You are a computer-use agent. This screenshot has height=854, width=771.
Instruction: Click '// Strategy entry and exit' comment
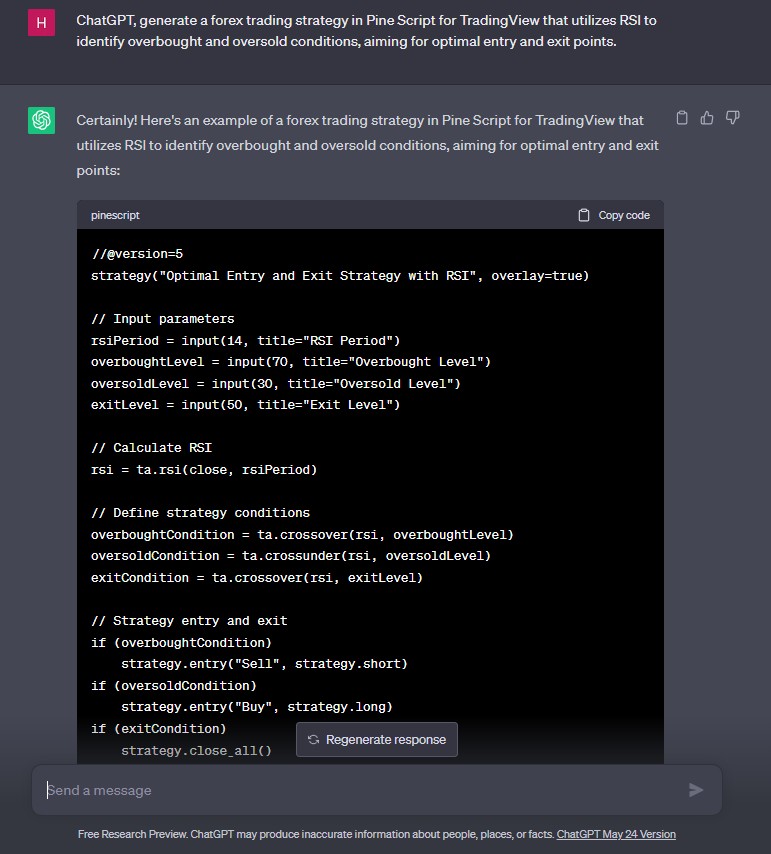coord(189,620)
